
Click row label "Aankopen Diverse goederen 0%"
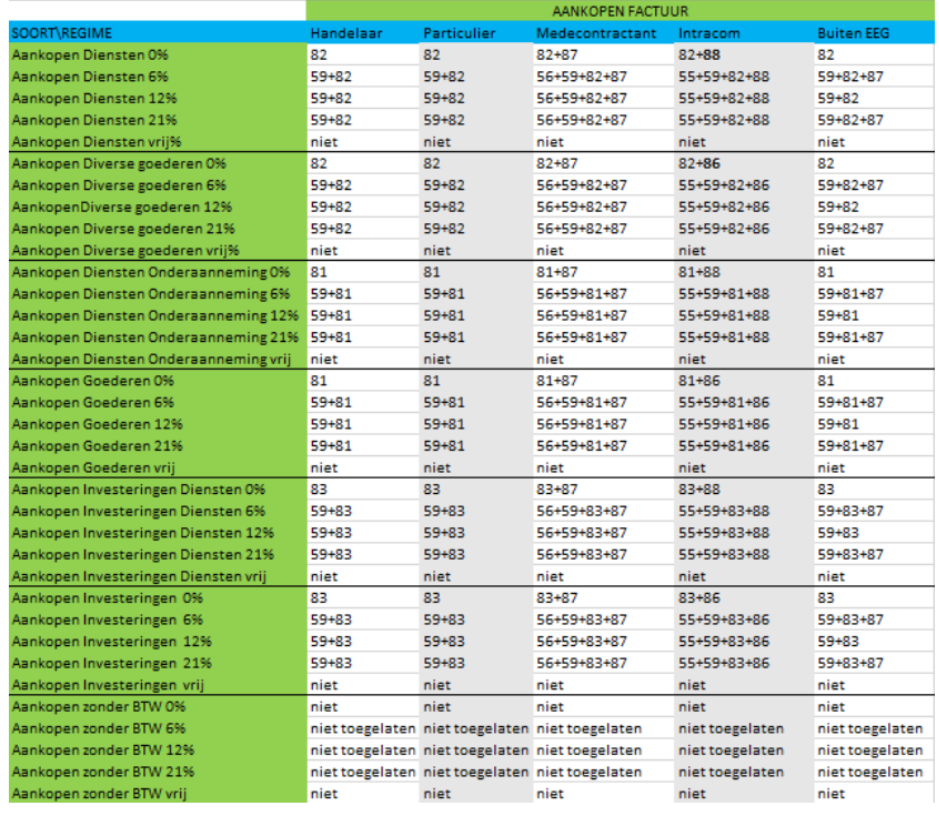[x=119, y=163]
